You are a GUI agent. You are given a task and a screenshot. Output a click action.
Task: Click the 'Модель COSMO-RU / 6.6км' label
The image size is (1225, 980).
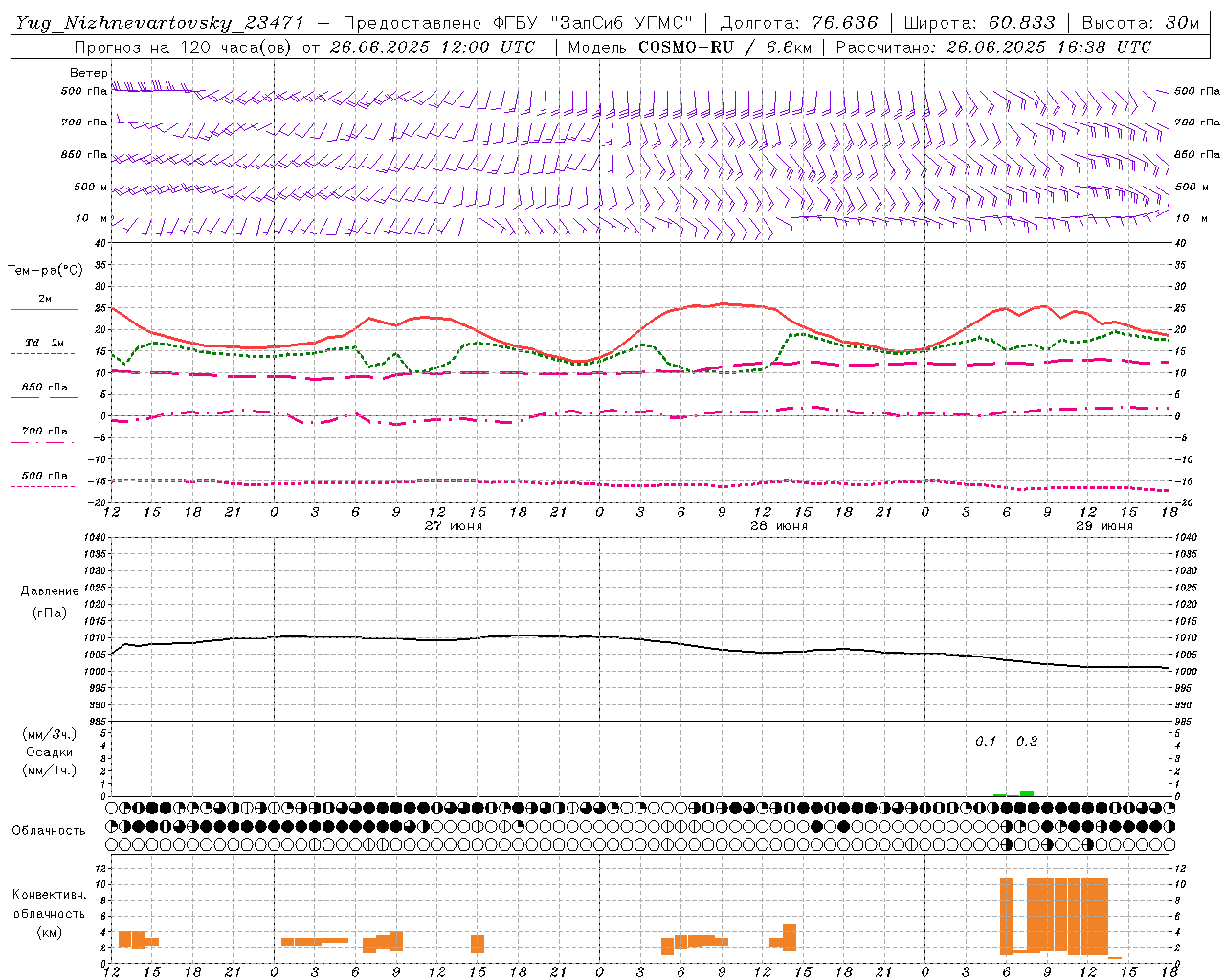pyautogui.click(x=690, y=47)
